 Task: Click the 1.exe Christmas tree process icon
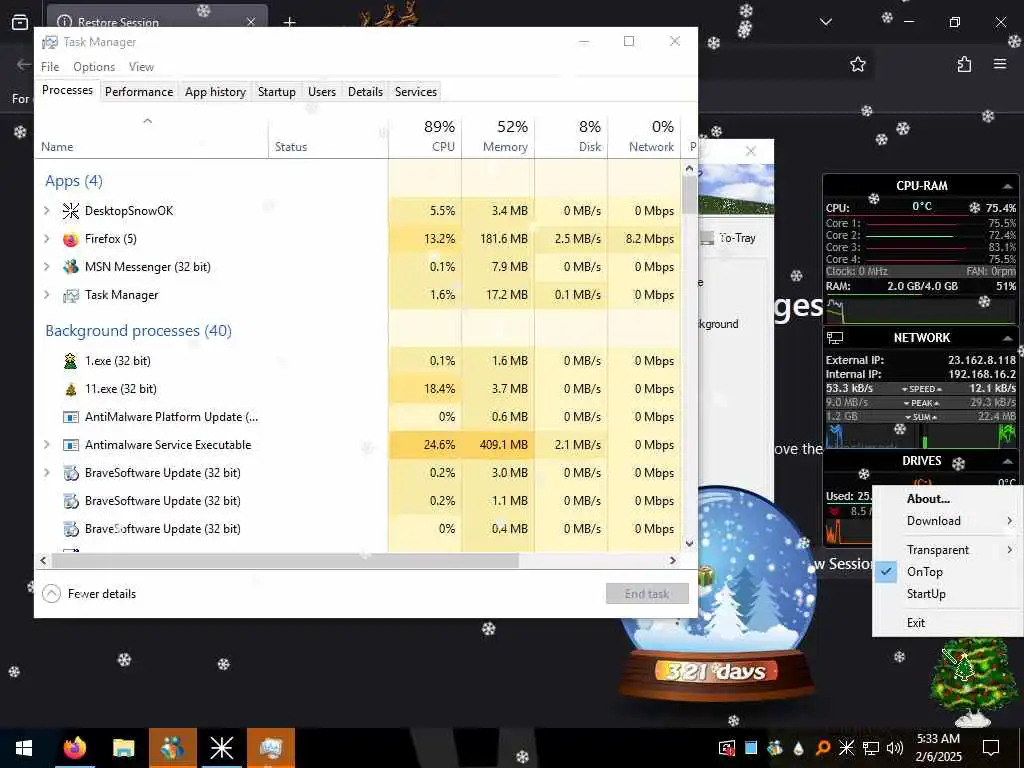71,360
